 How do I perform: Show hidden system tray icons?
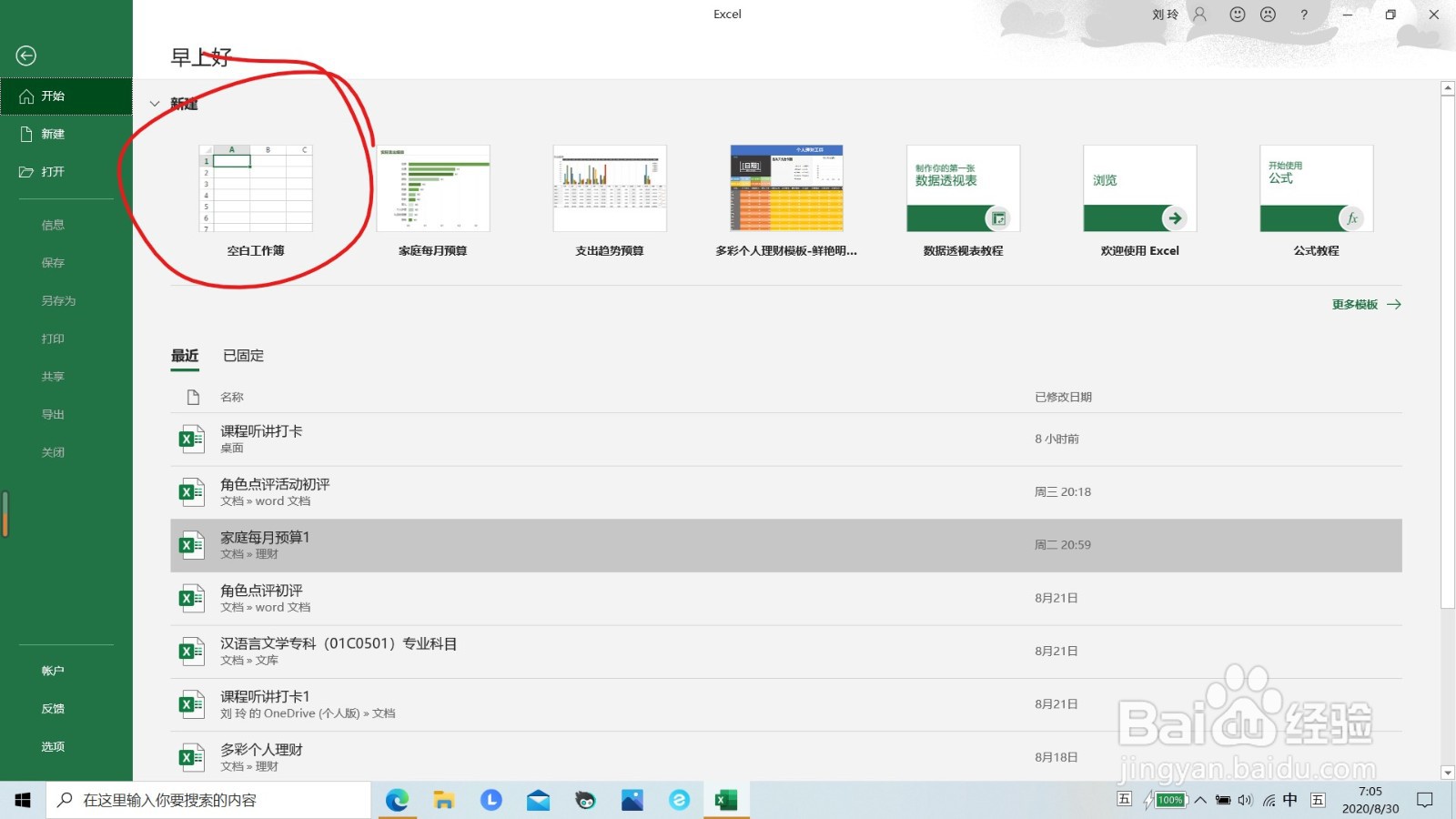tap(1200, 800)
